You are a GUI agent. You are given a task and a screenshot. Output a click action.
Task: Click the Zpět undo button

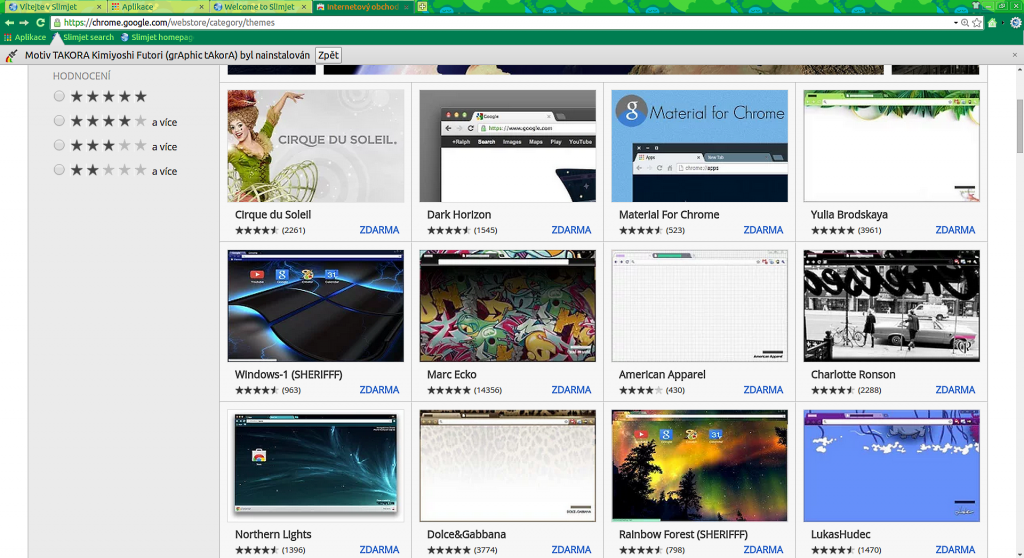pos(328,56)
